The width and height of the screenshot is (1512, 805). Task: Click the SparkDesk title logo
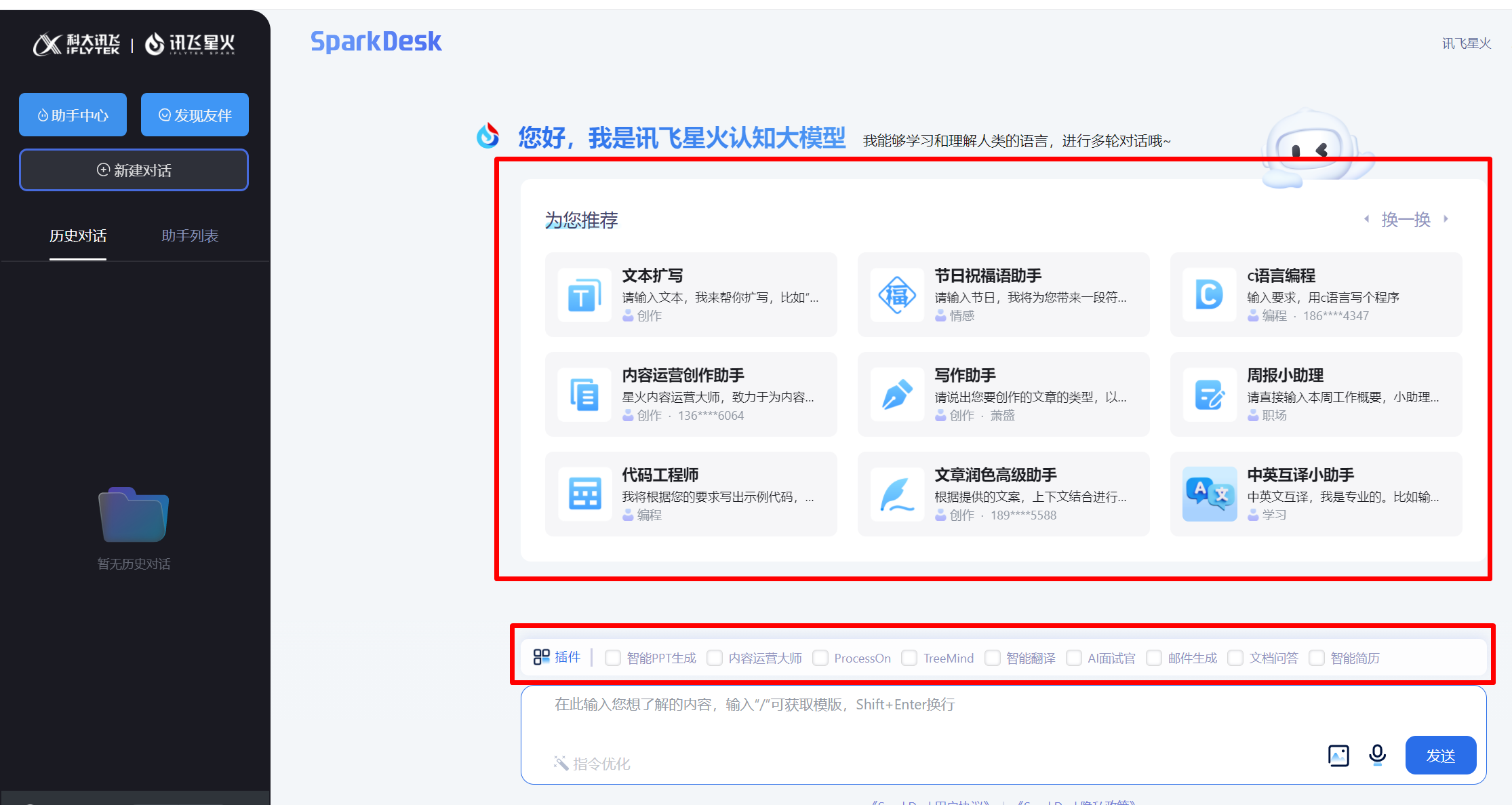(376, 42)
